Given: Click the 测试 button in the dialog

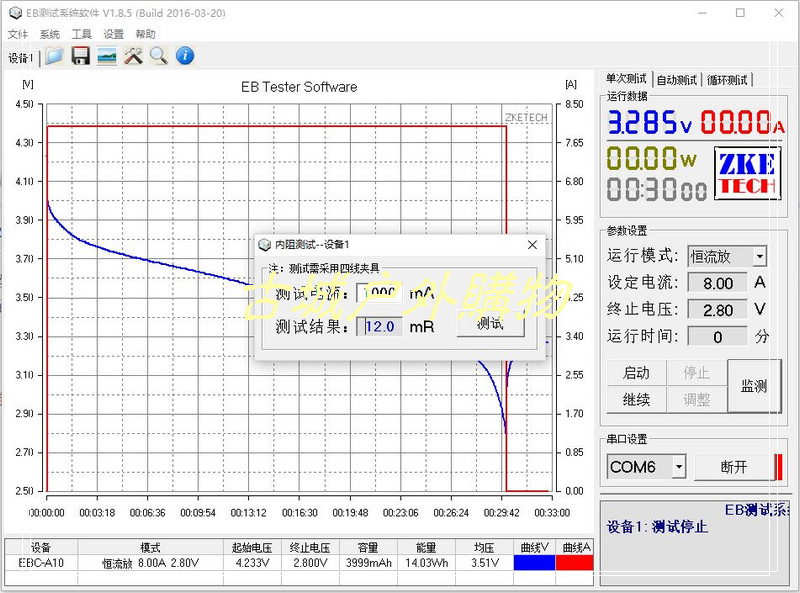Looking at the screenshot, I should coord(490,324).
